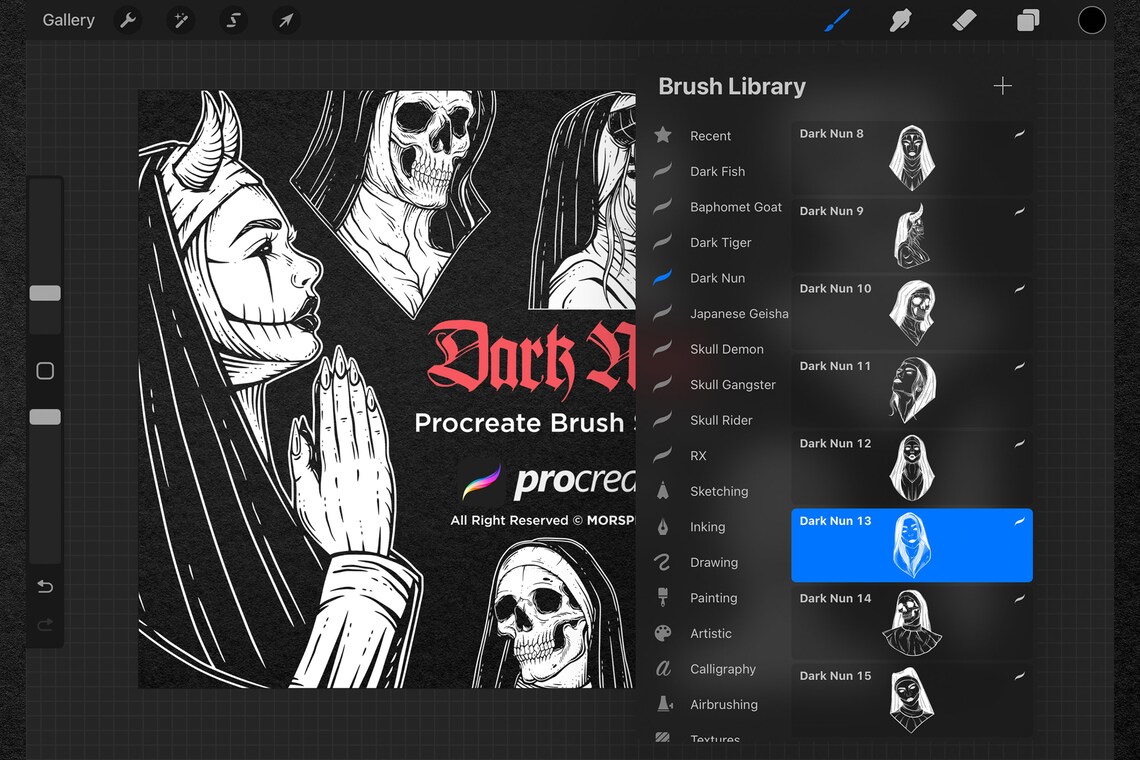Select the Eraser tool
Image resolution: width=1140 pixels, height=760 pixels.
(964, 20)
